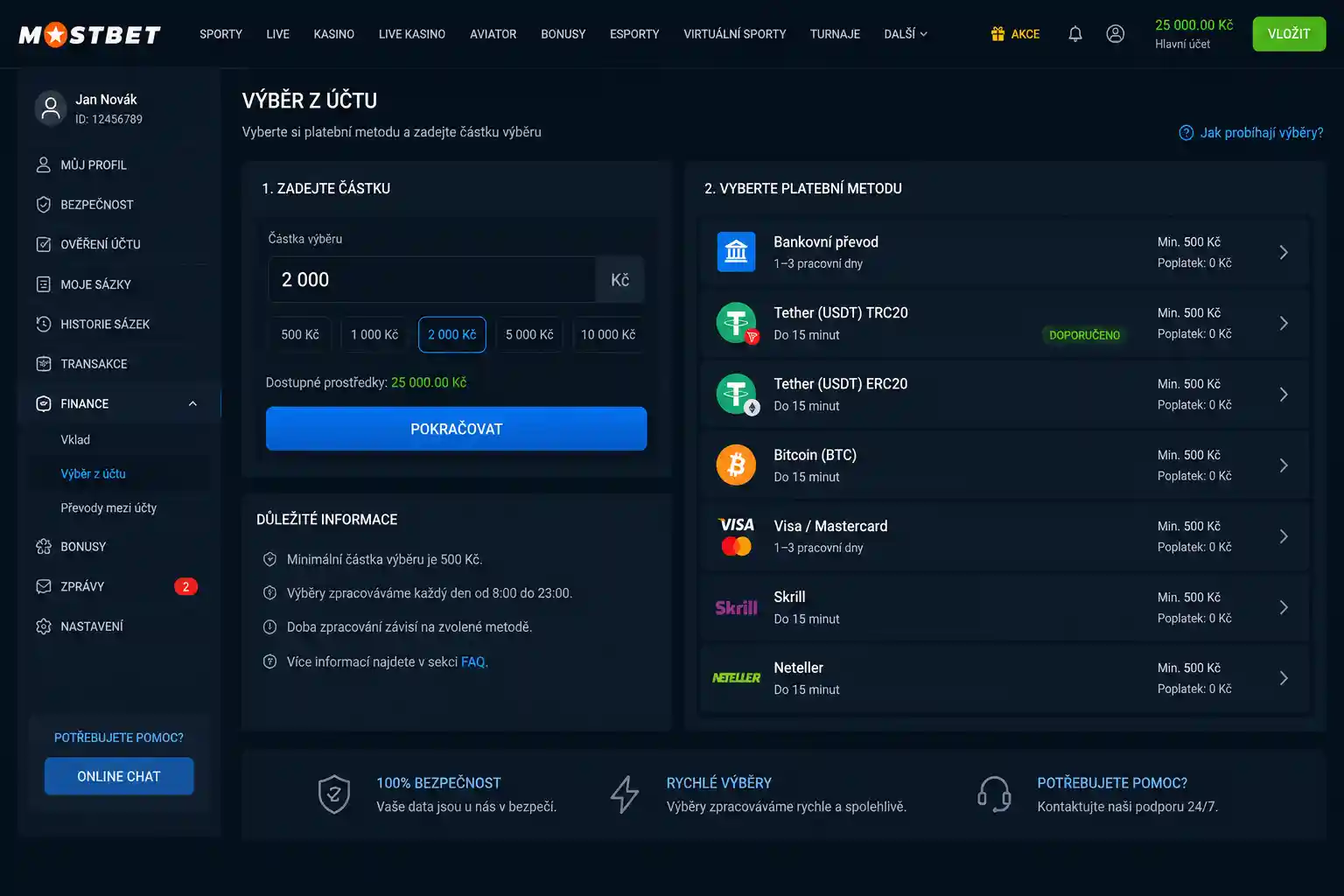The width and height of the screenshot is (1344, 896).
Task: Click the Bankovní převod bank icon
Action: [736, 252]
